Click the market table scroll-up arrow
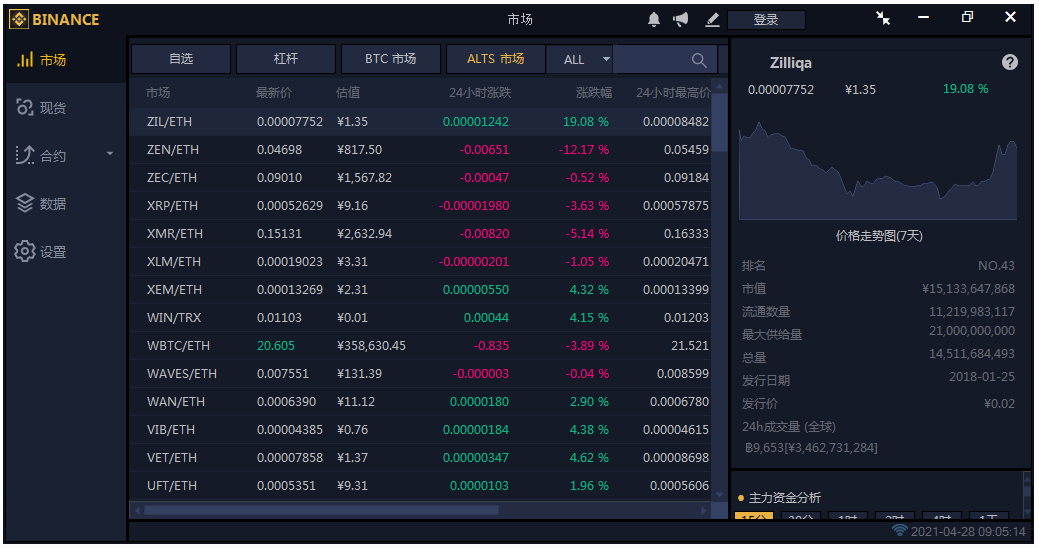Image resolution: width=1039 pixels, height=548 pixels. [720, 87]
